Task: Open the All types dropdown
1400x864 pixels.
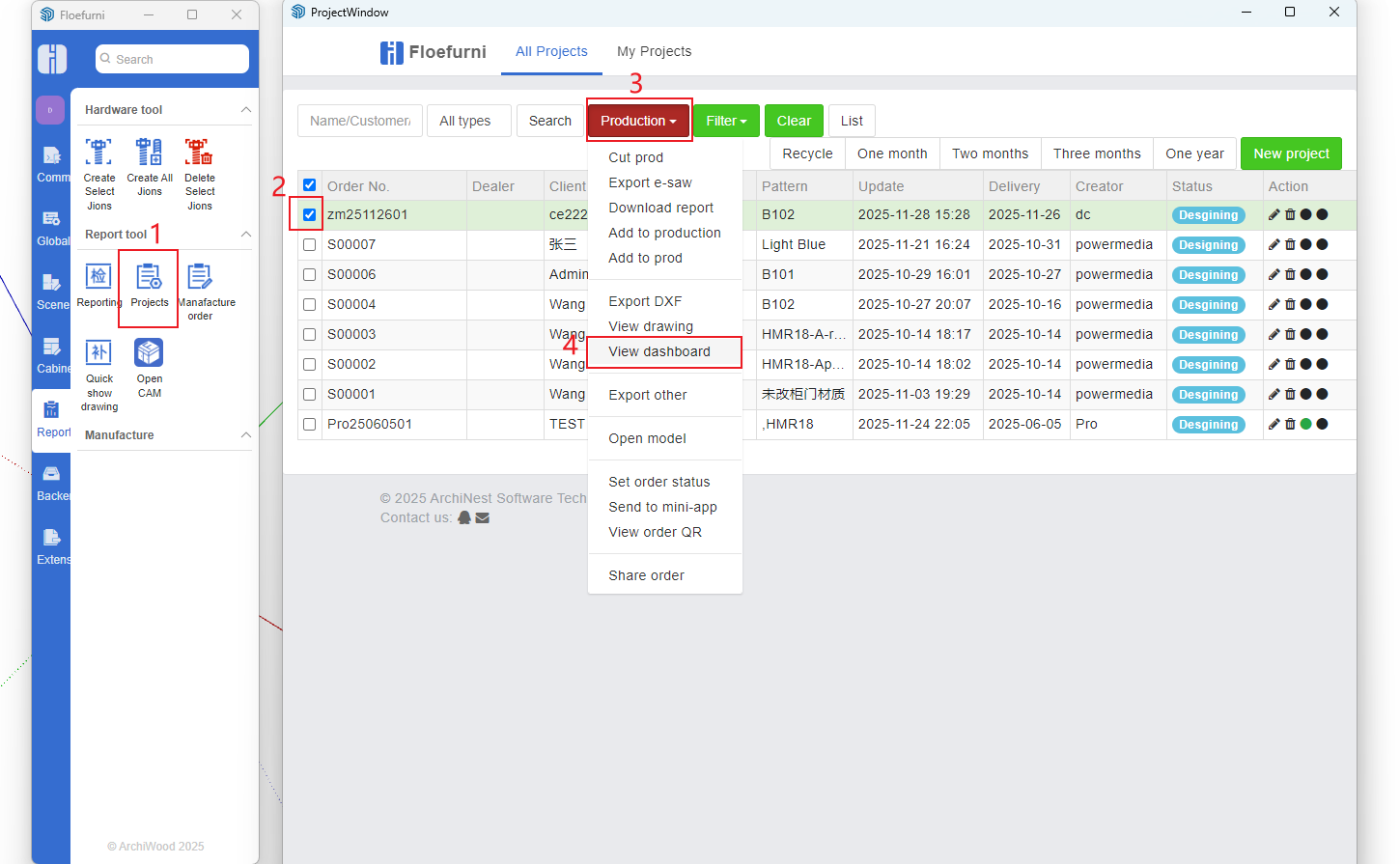Action: click(x=468, y=121)
